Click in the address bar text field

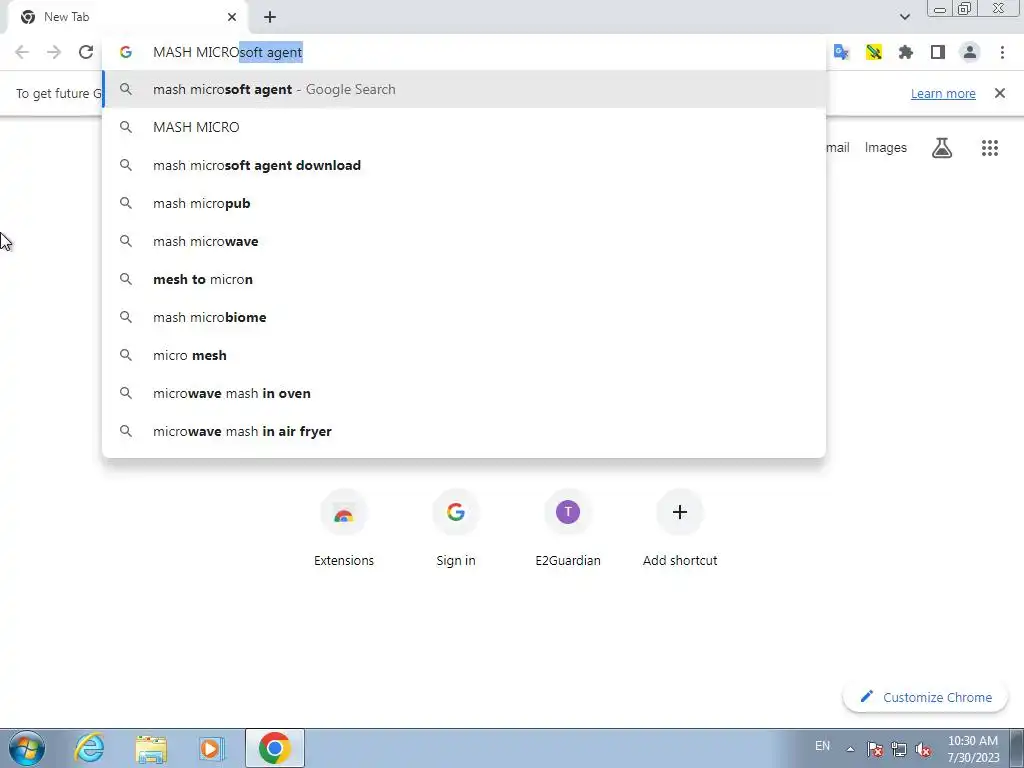464,52
